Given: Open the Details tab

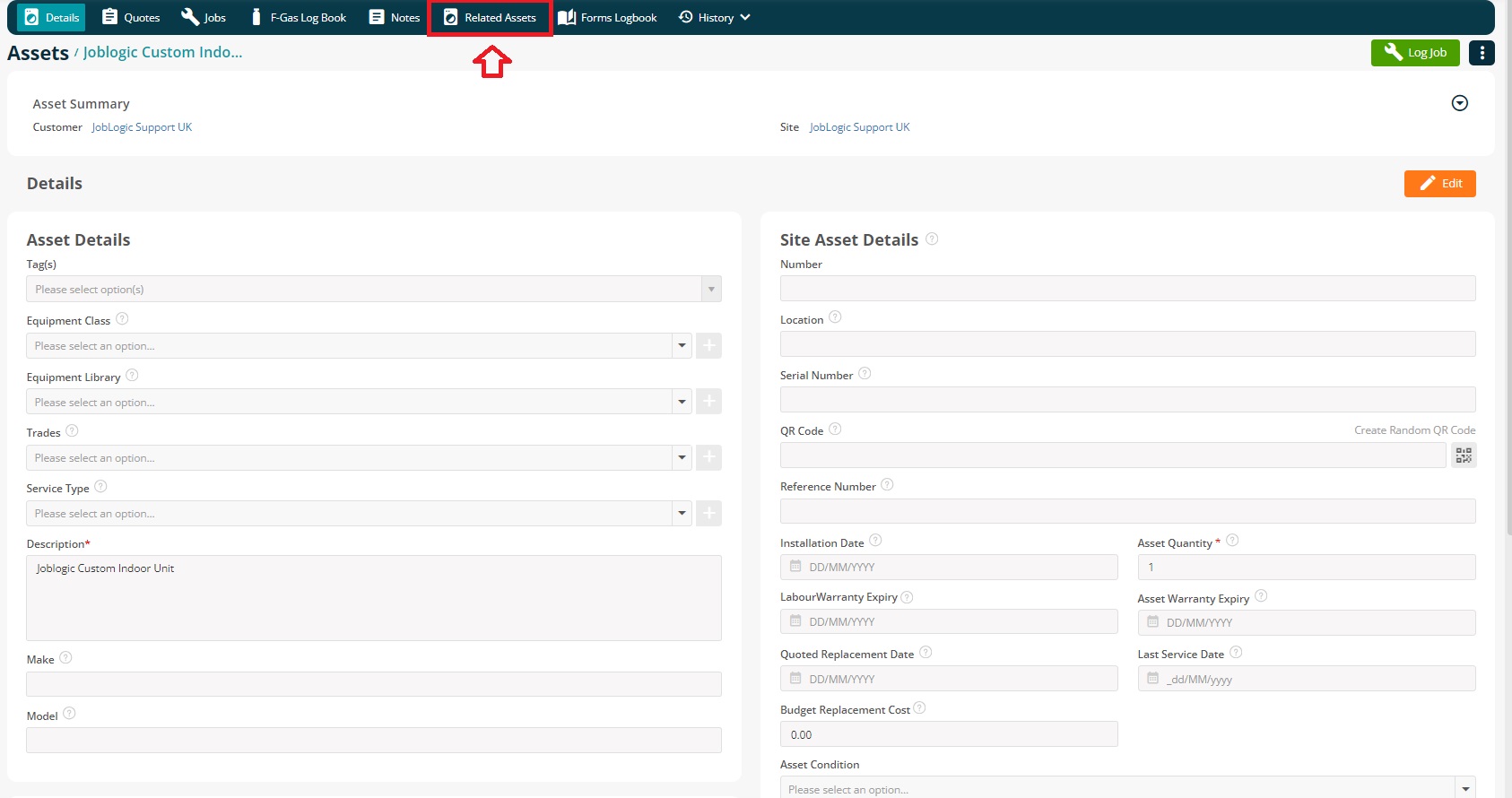Looking at the screenshot, I should (51, 17).
